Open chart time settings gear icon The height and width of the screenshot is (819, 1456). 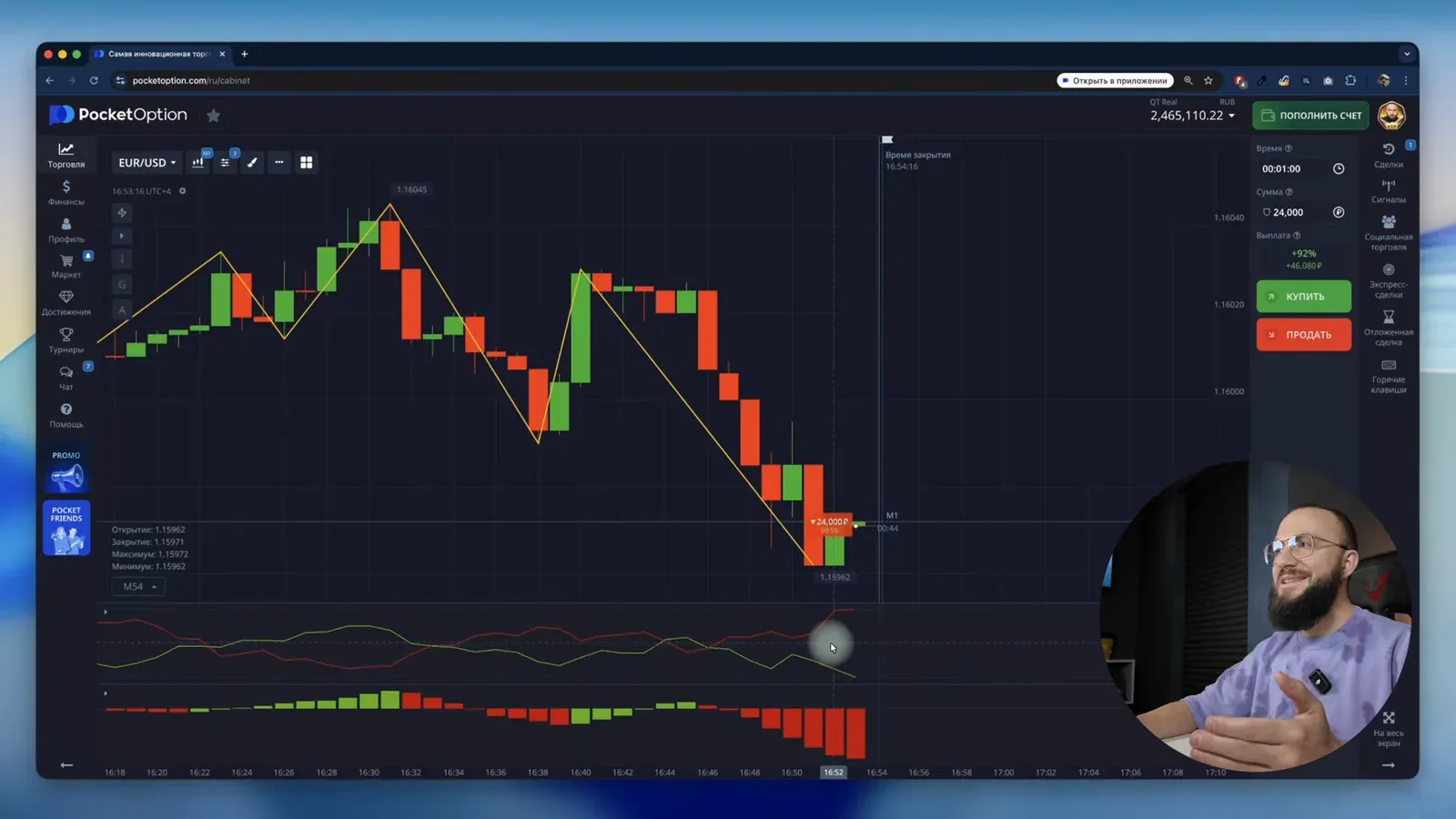pyautogui.click(x=182, y=191)
